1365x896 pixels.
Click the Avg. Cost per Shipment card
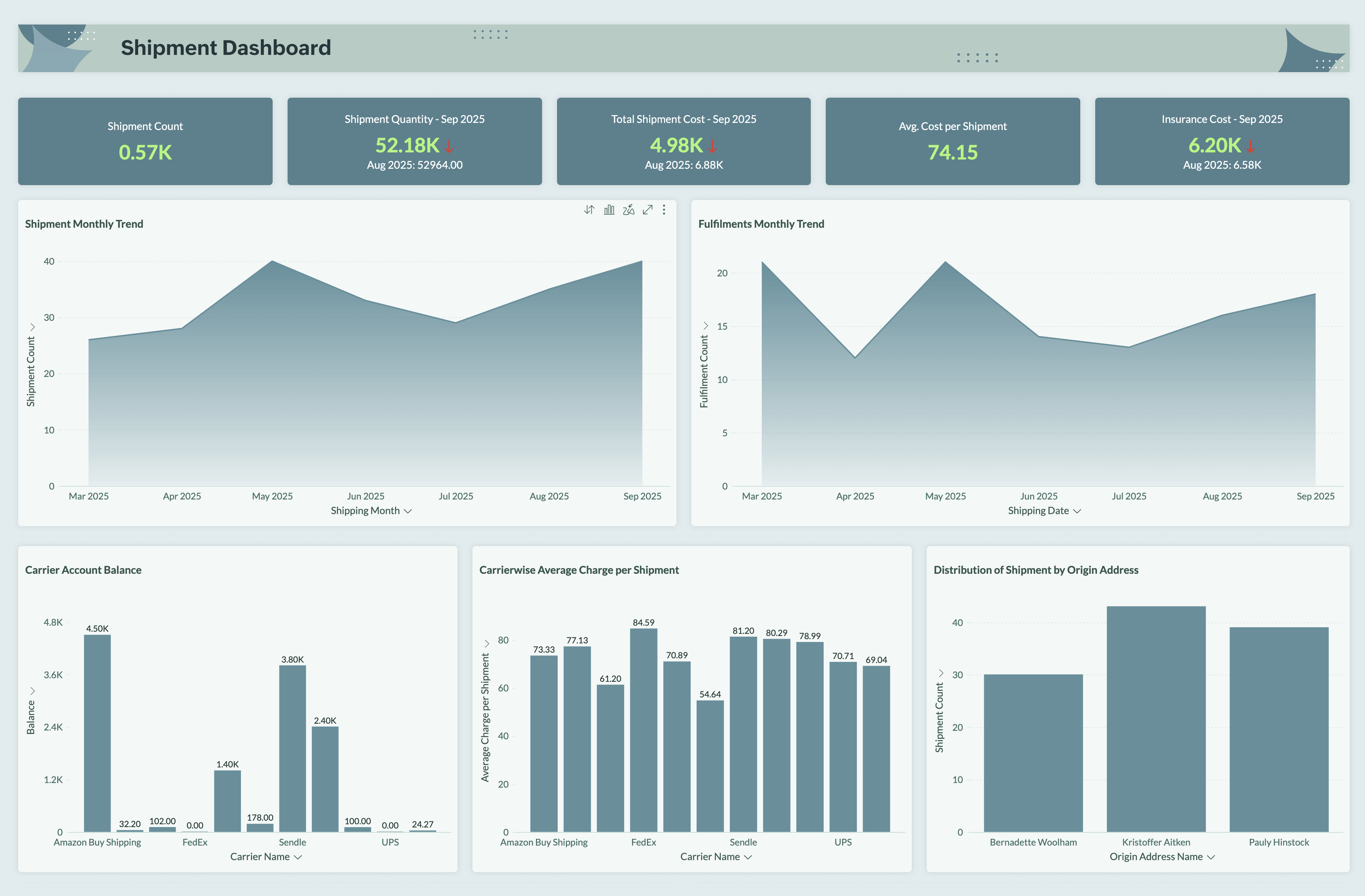(x=953, y=141)
